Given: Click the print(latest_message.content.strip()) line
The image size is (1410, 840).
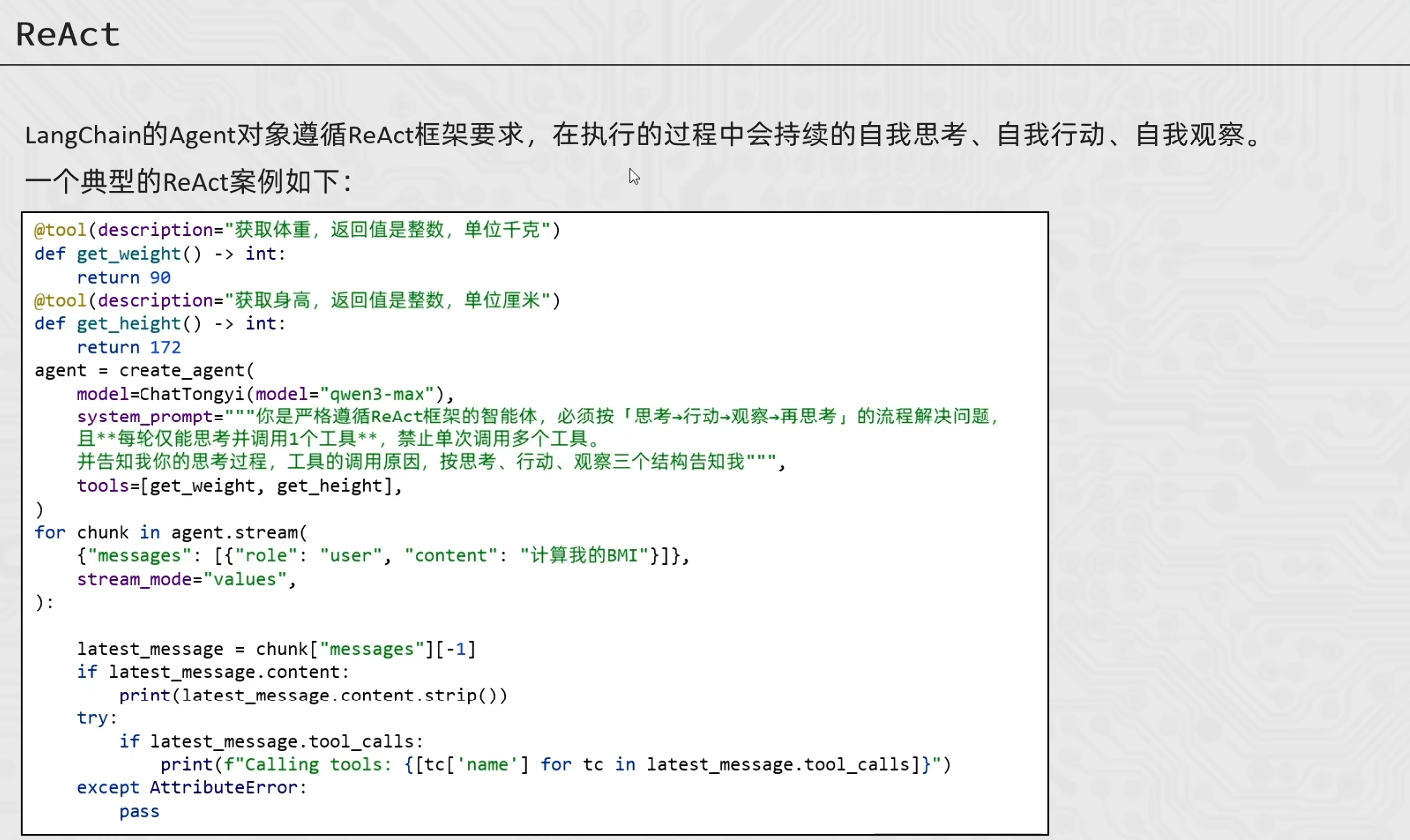Looking at the screenshot, I should tap(313, 696).
